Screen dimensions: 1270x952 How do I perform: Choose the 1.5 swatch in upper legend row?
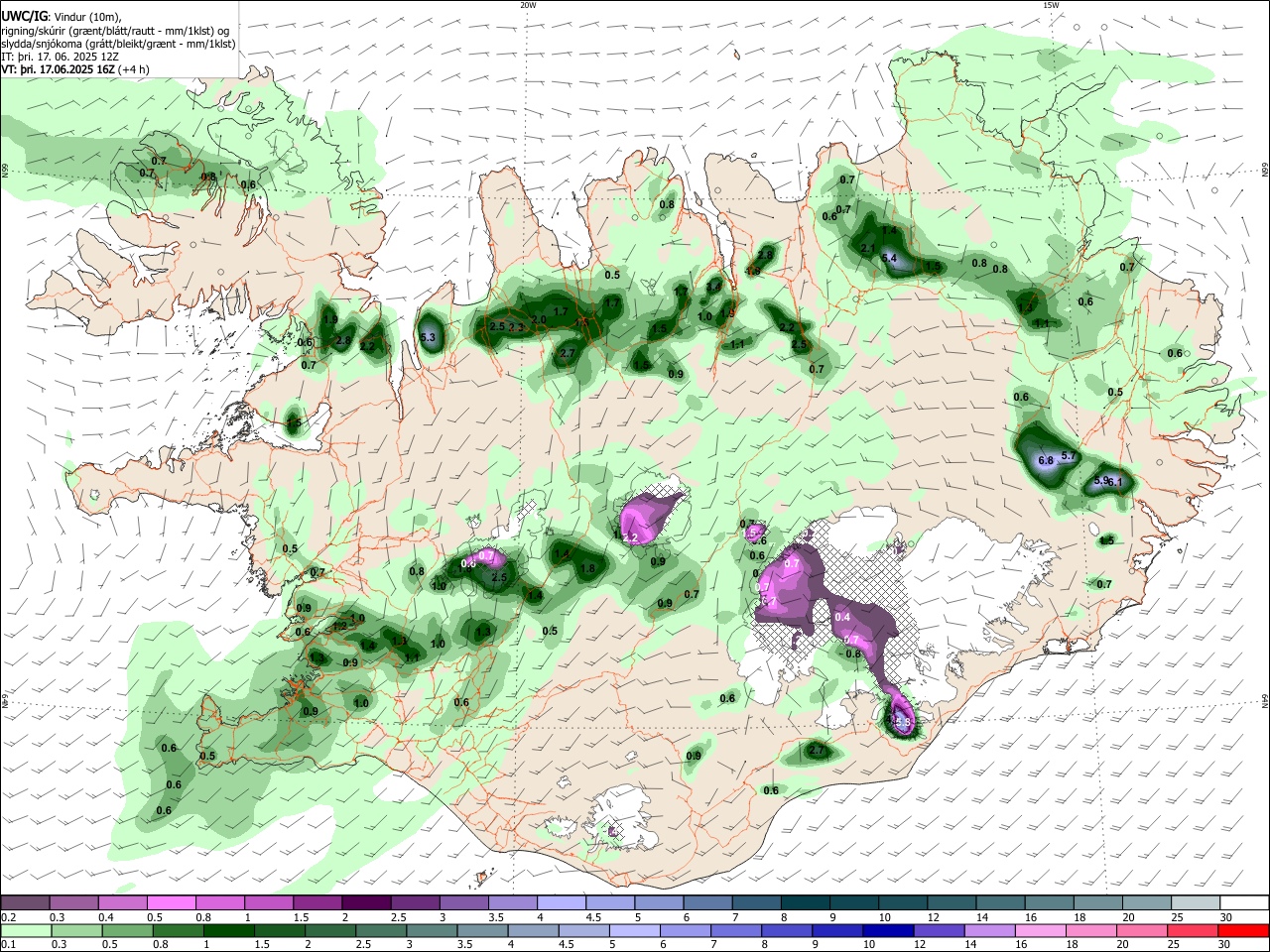coord(317,902)
